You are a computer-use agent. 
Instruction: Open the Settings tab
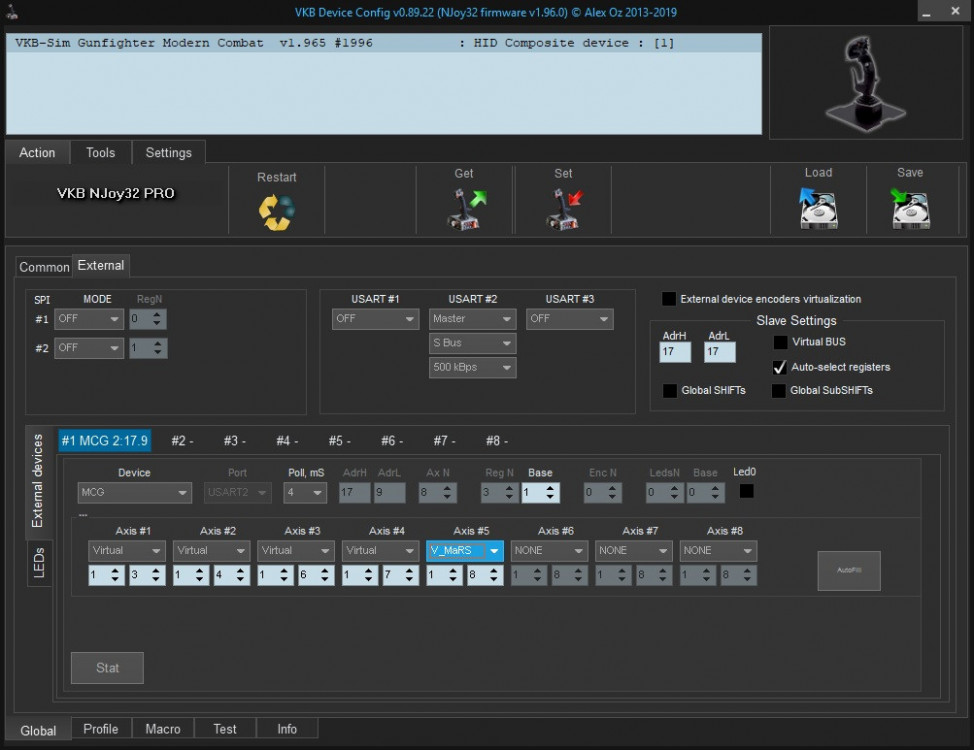coord(168,153)
